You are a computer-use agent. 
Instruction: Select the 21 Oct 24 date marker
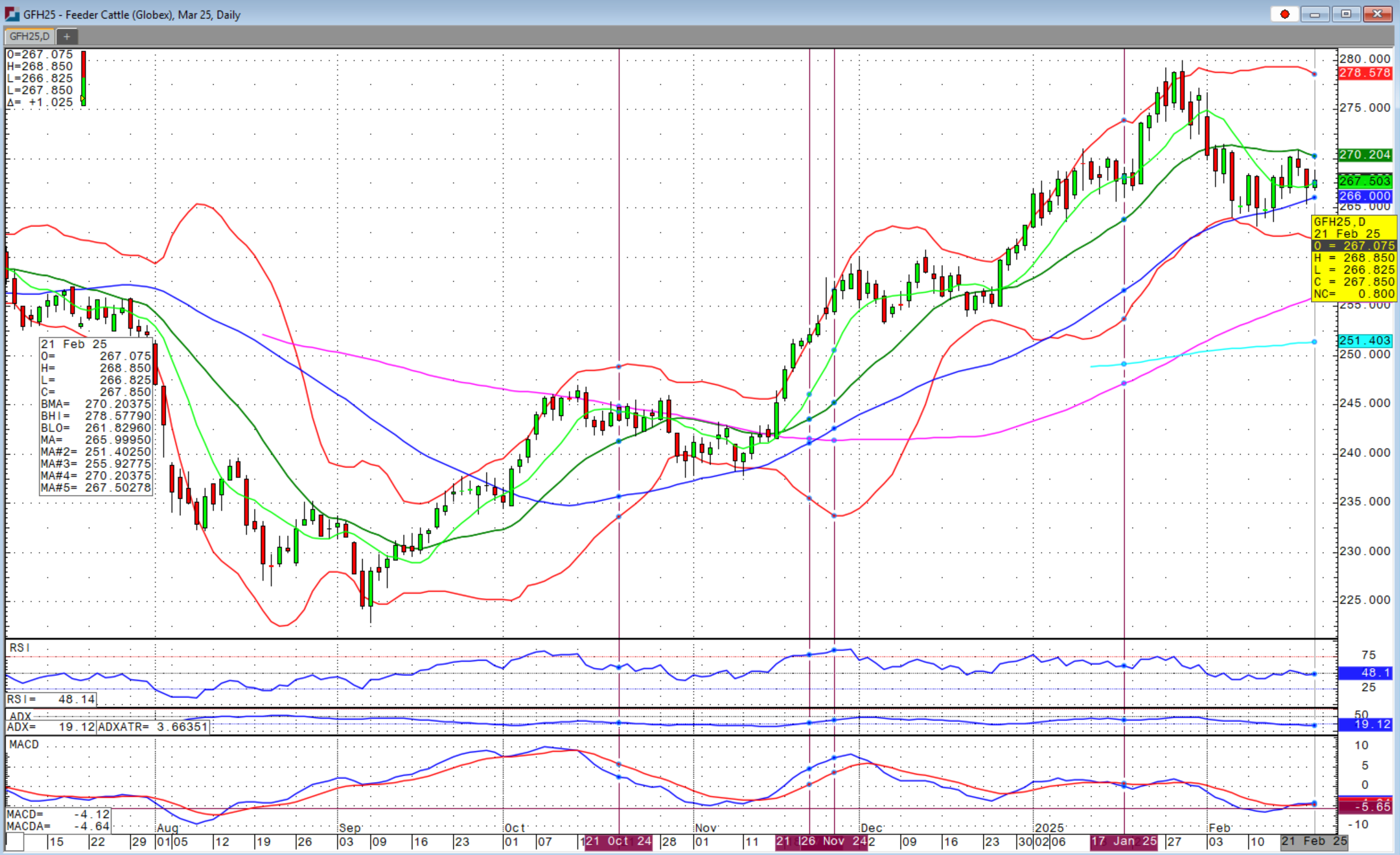point(618,842)
